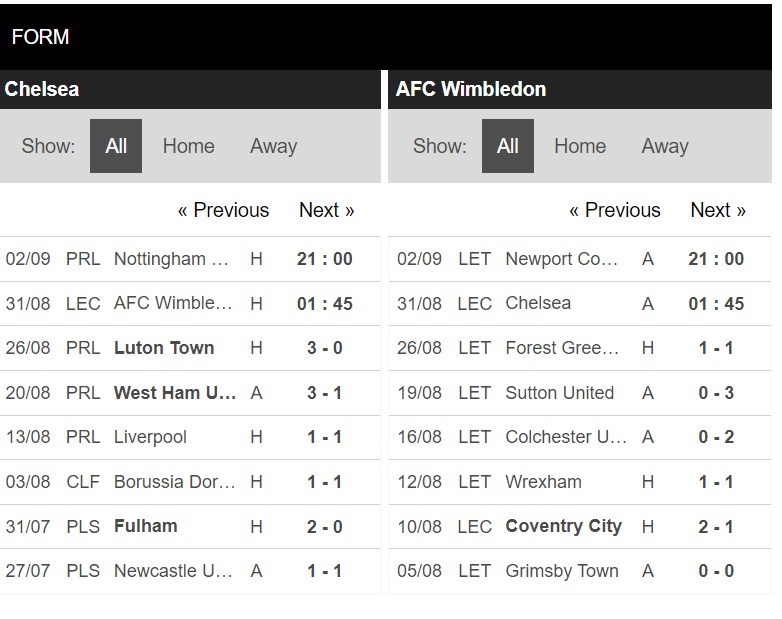Go to Previous Chelsea fixtures
The image size is (782, 619).
223,210
